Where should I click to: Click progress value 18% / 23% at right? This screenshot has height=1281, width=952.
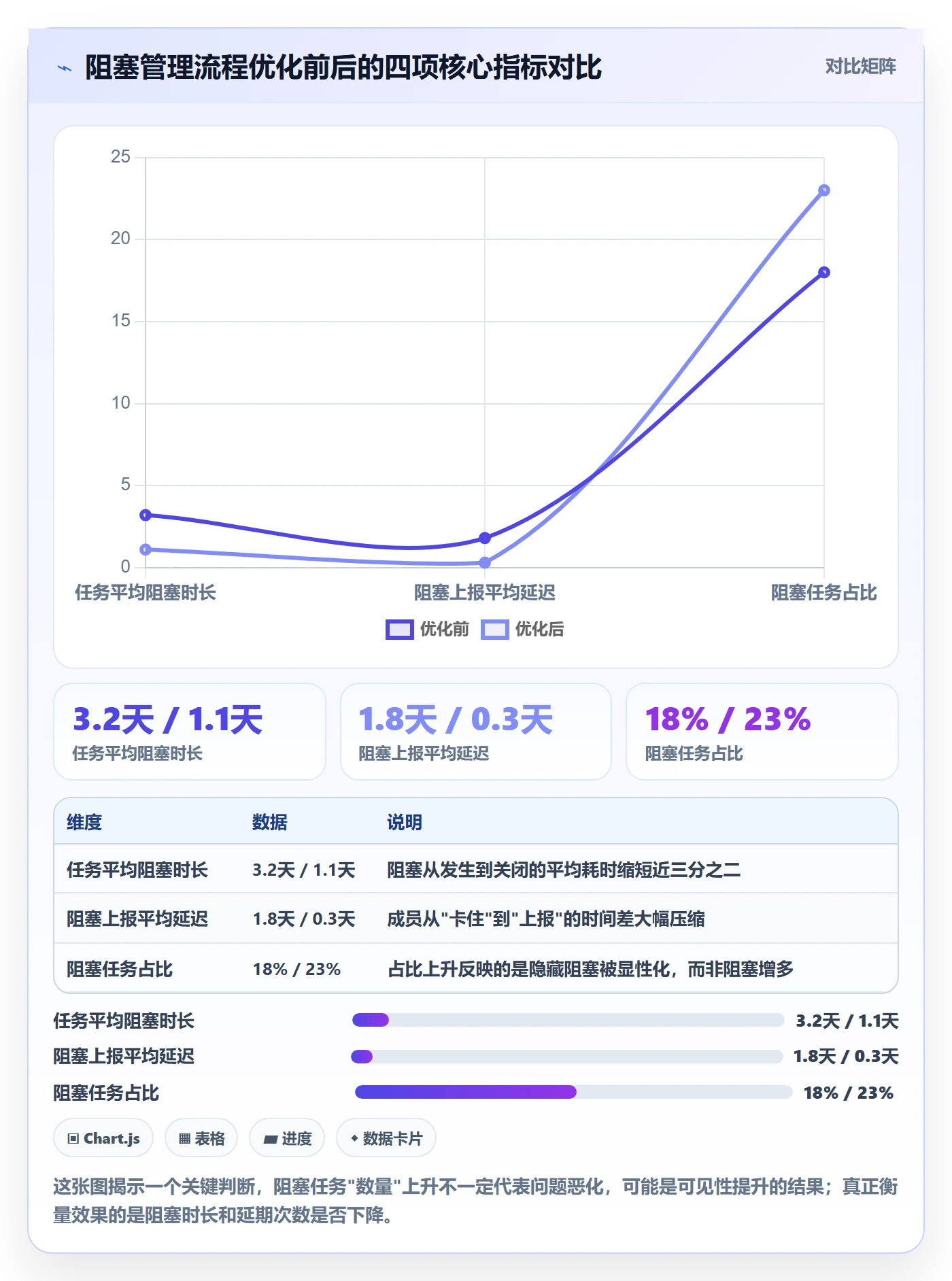click(x=849, y=1093)
